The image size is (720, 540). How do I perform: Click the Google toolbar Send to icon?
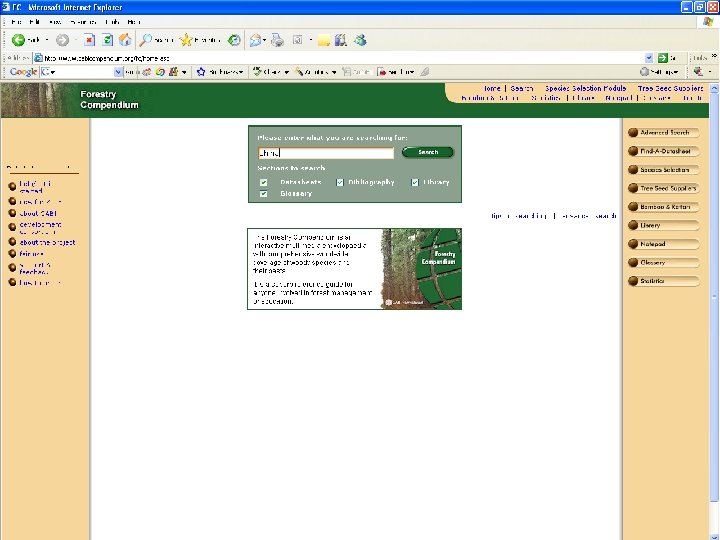[381, 72]
